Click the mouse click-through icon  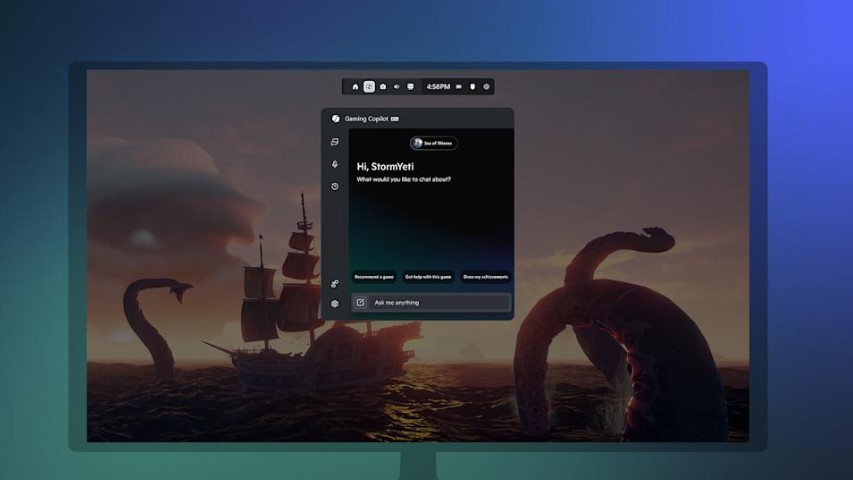pyautogui.click(x=473, y=87)
